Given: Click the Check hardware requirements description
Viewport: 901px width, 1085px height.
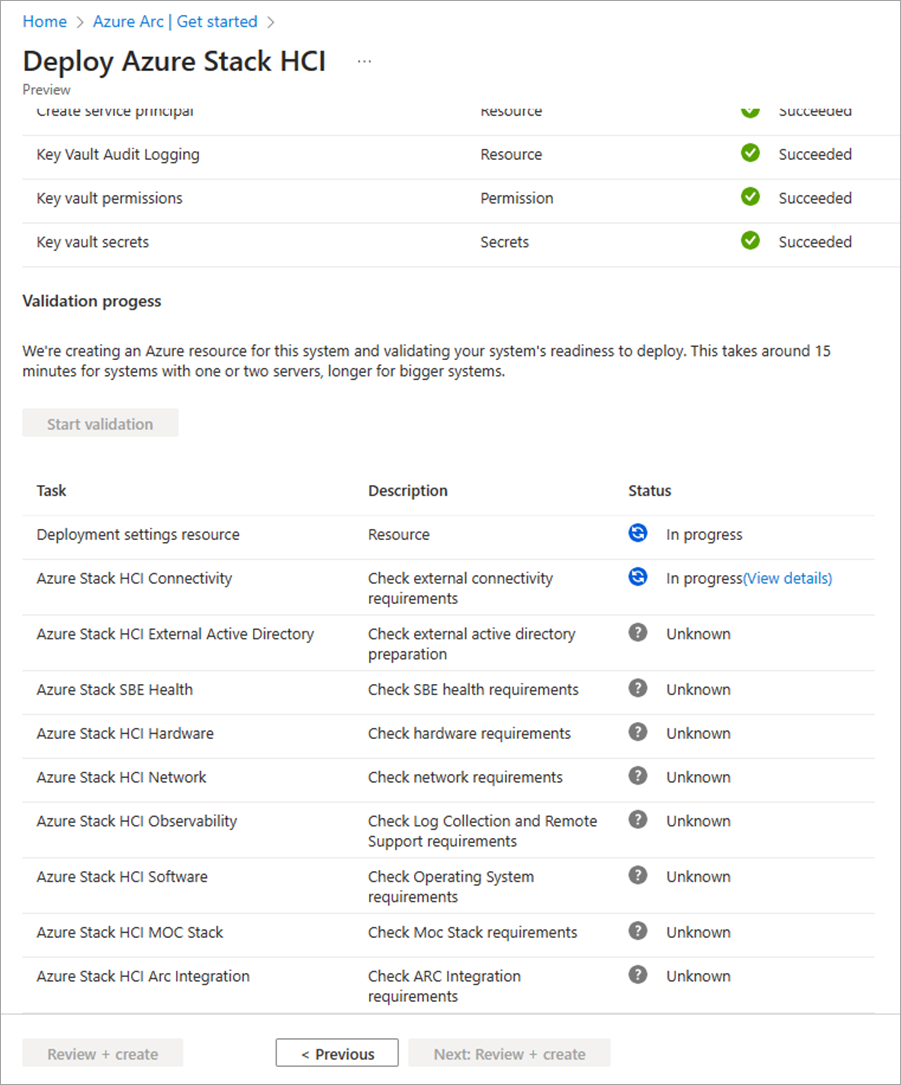Looking at the screenshot, I should [x=469, y=733].
